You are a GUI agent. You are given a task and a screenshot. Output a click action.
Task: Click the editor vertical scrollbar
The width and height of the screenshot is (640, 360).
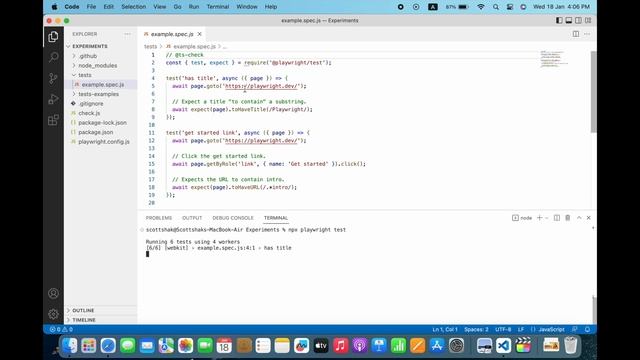pos(593,92)
